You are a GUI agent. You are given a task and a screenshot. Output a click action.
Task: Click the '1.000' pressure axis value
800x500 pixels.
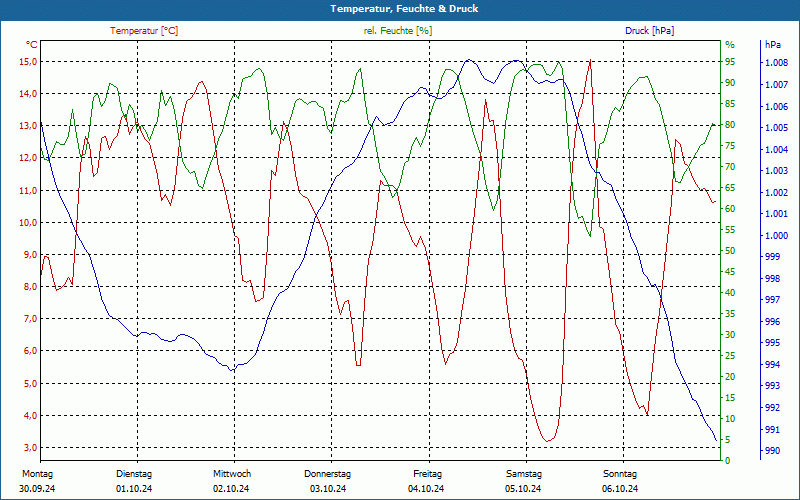pos(775,235)
